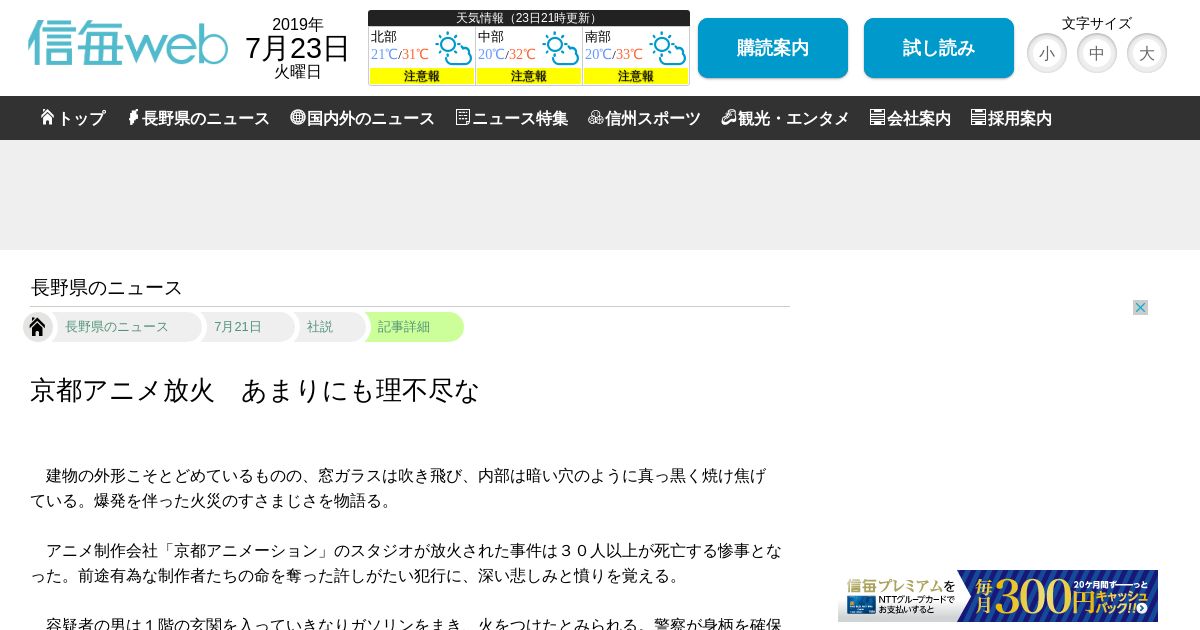Open 国内外のニュース menu
1200x630 pixels.
(362, 118)
